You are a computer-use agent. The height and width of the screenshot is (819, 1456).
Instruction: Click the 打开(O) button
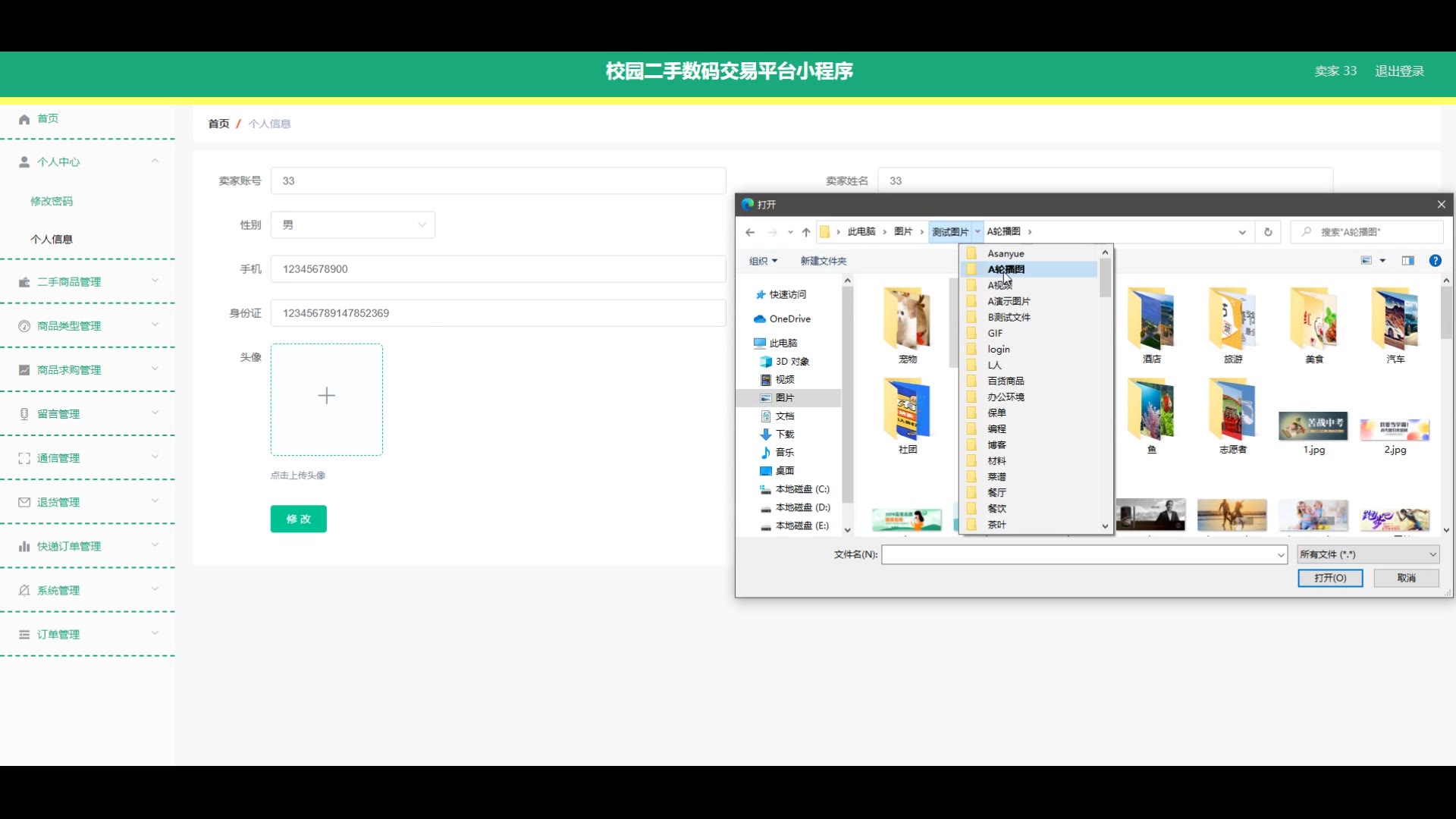[x=1330, y=578]
